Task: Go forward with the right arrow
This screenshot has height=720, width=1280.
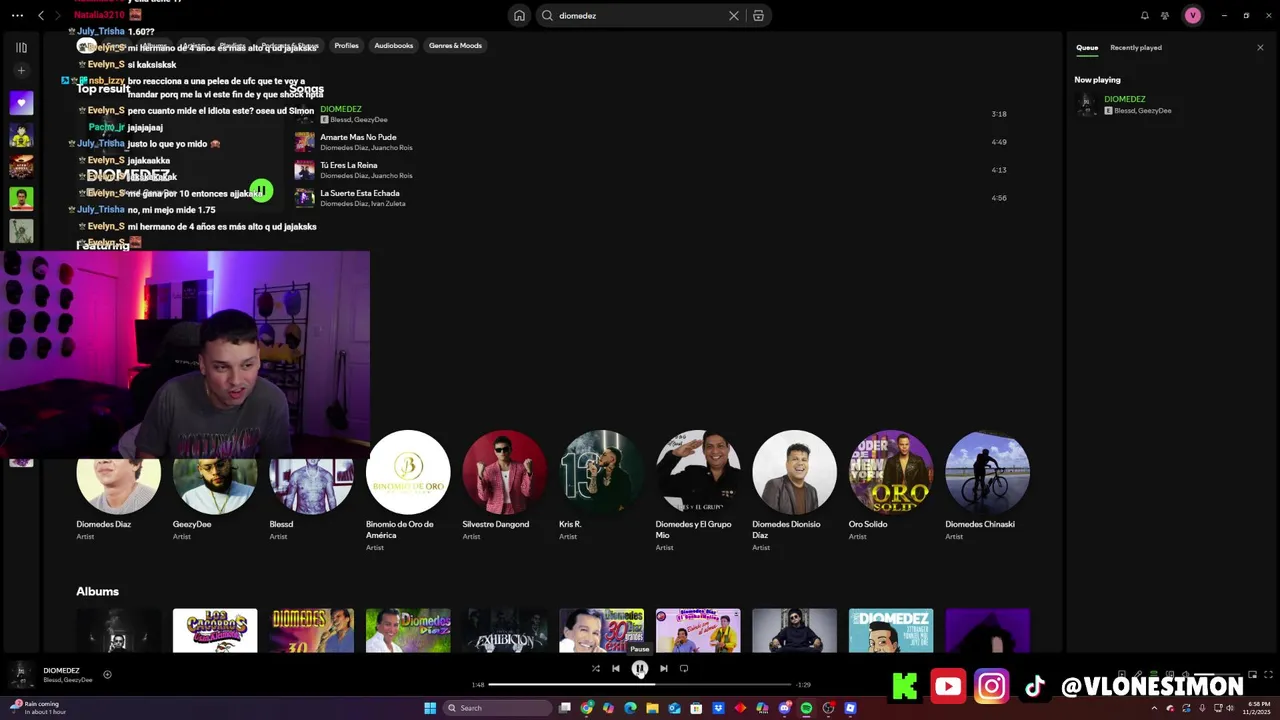Action: (x=58, y=15)
